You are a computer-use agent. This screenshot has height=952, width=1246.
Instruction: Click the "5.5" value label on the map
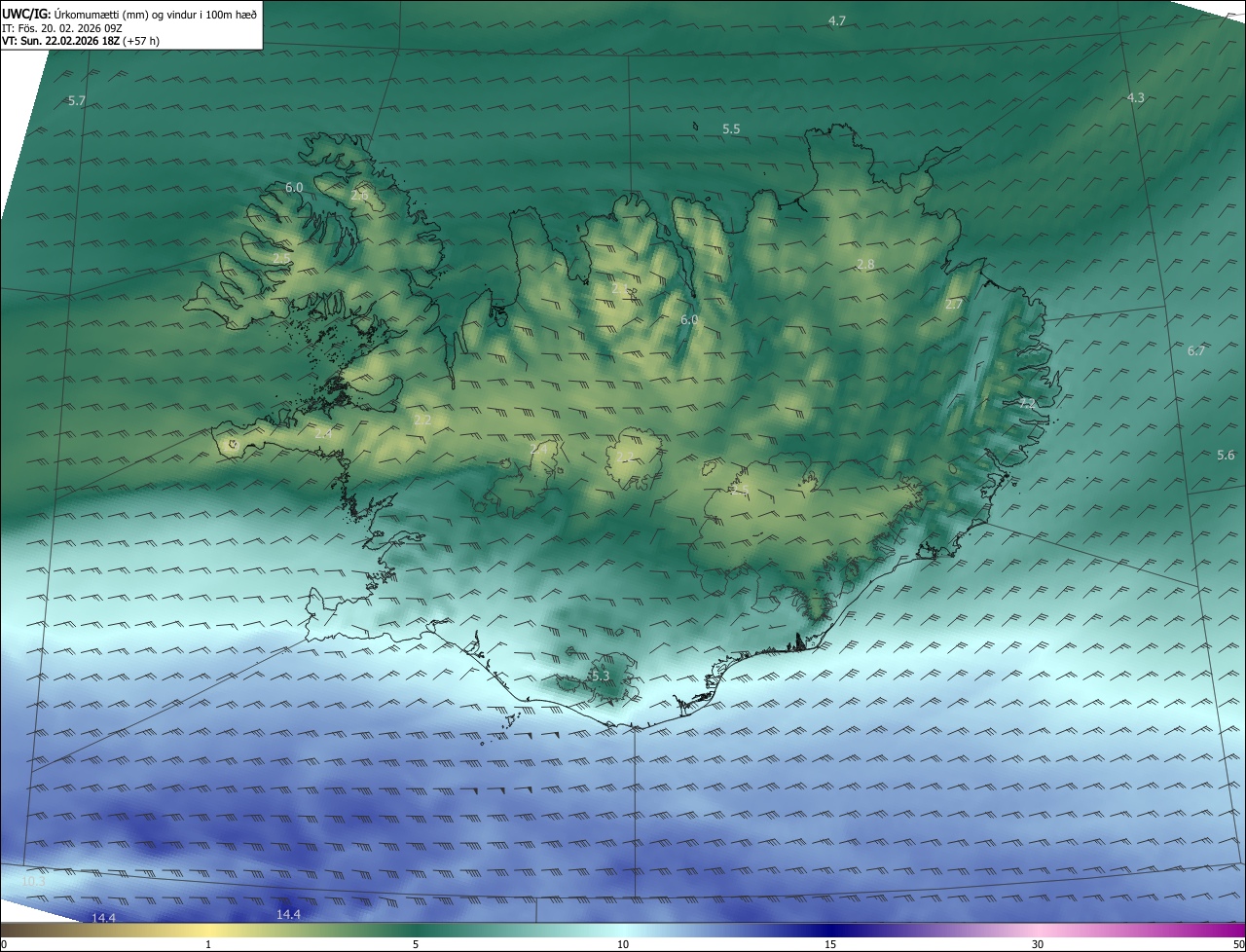731,128
